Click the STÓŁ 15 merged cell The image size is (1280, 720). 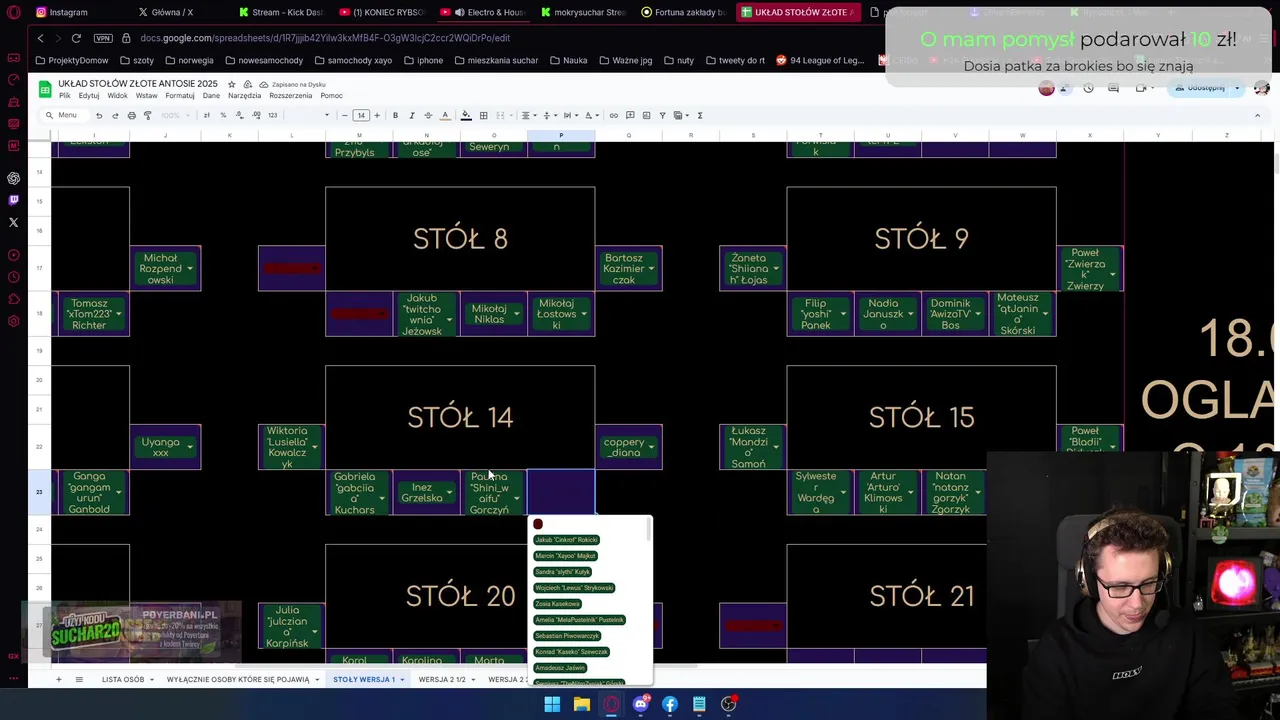click(921, 417)
